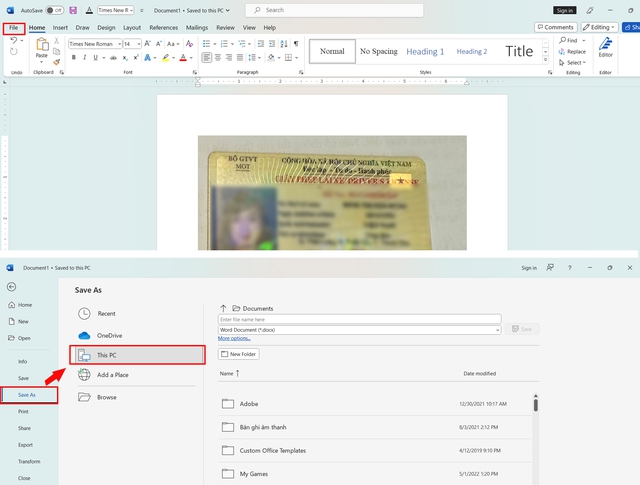Click the back arrow in Backstage view

(11, 287)
